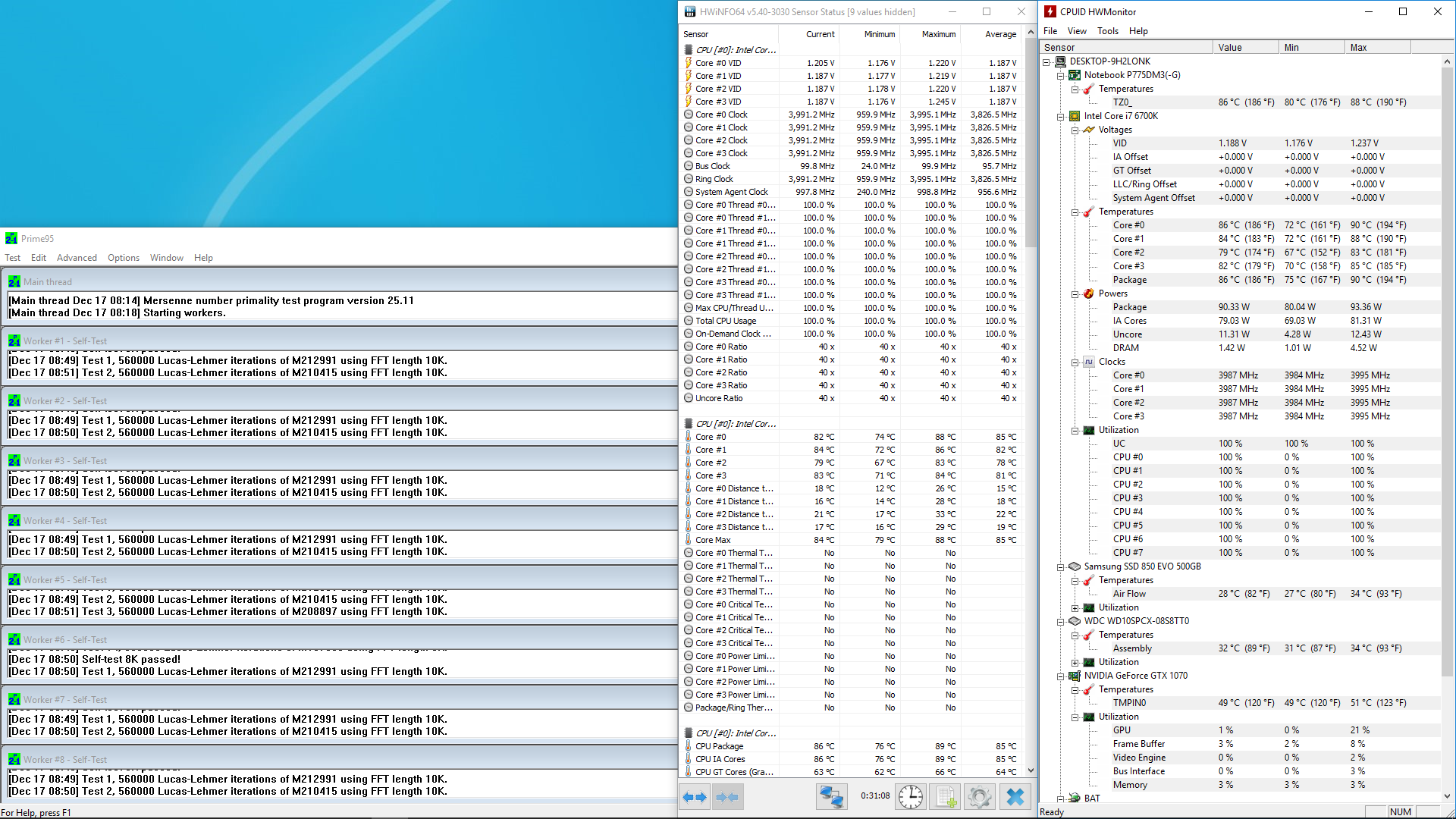Click the Intel CPU Utilization chip icon
This screenshot has height=819, width=1456.
1089,430
